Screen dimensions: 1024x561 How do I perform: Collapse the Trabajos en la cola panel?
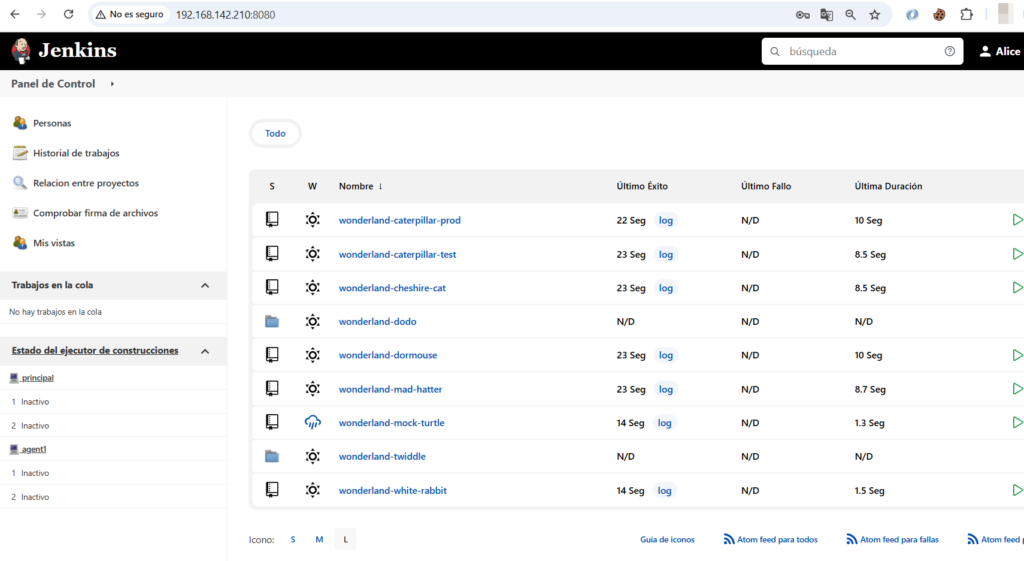pos(205,285)
